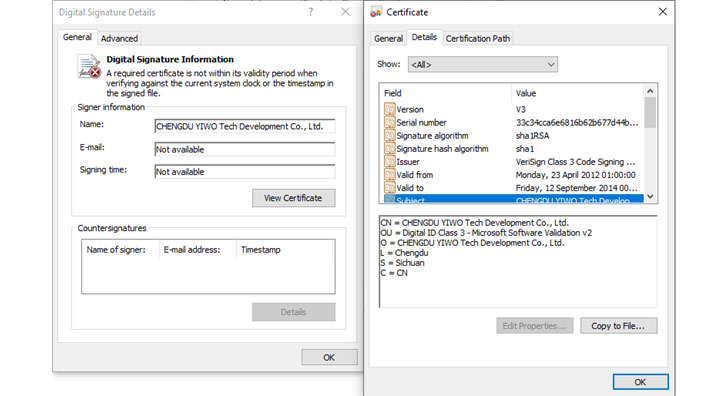This screenshot has height=396, width=728.
Task: Select the Signature algorithm field icon
Action: pyautogui.click(x=390, y=136)
